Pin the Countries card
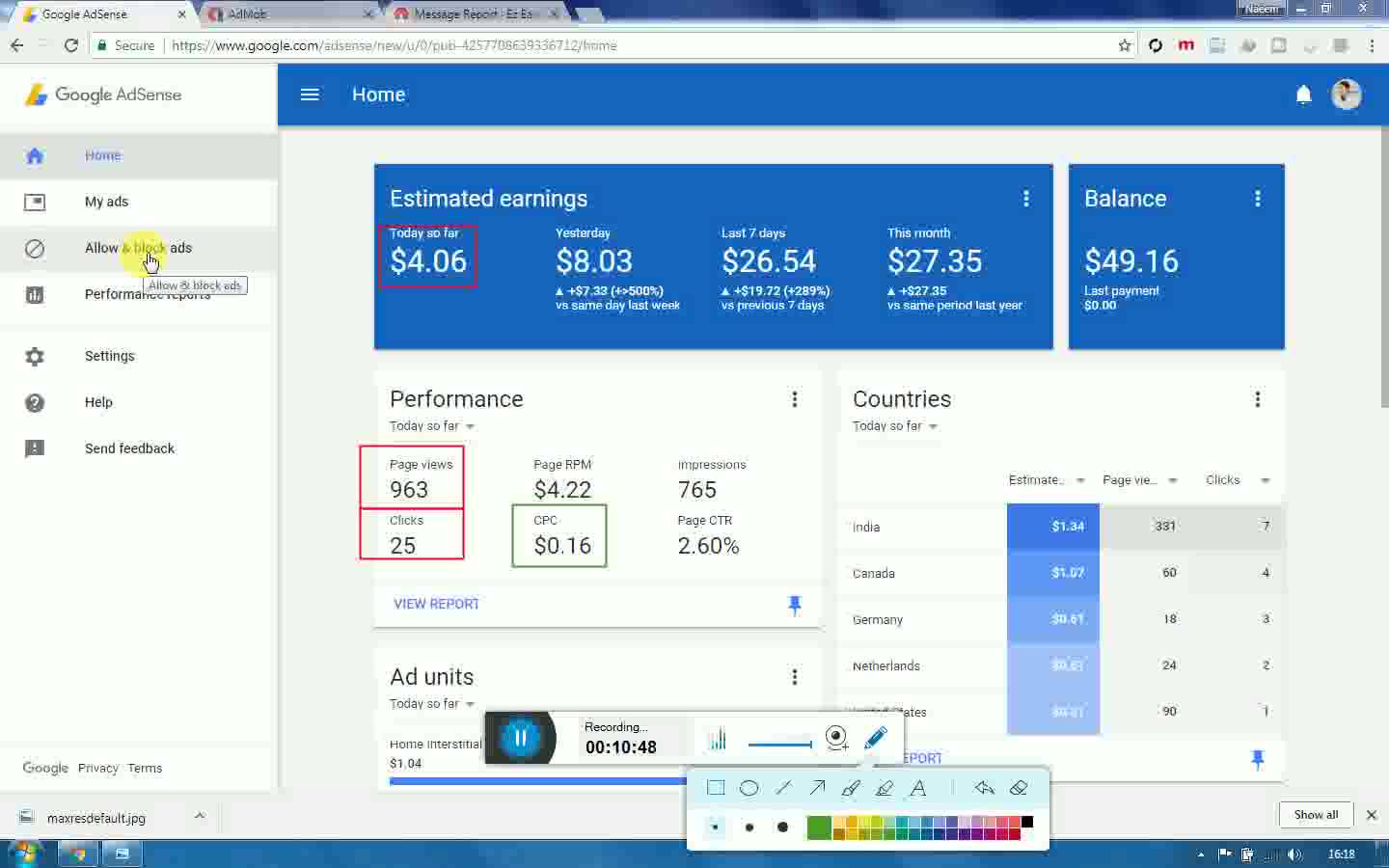1389x868 pixels. click(x=1258, y=759)
